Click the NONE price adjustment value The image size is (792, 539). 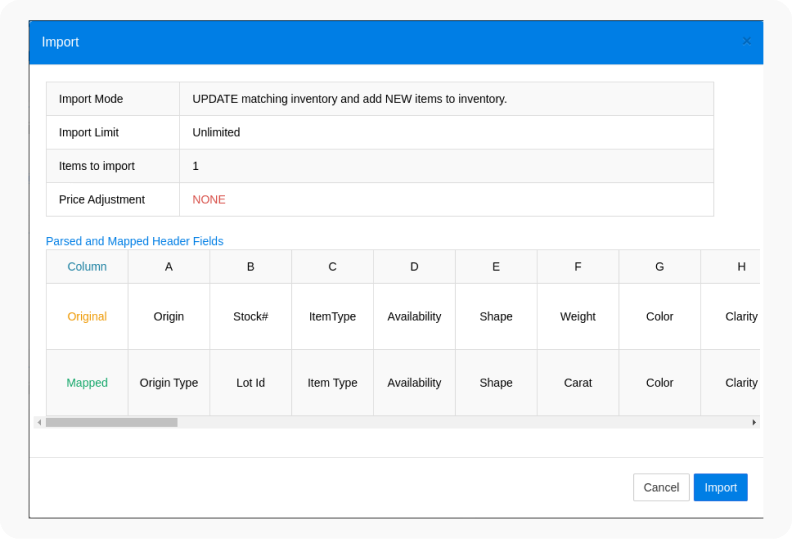click(209, 200)
